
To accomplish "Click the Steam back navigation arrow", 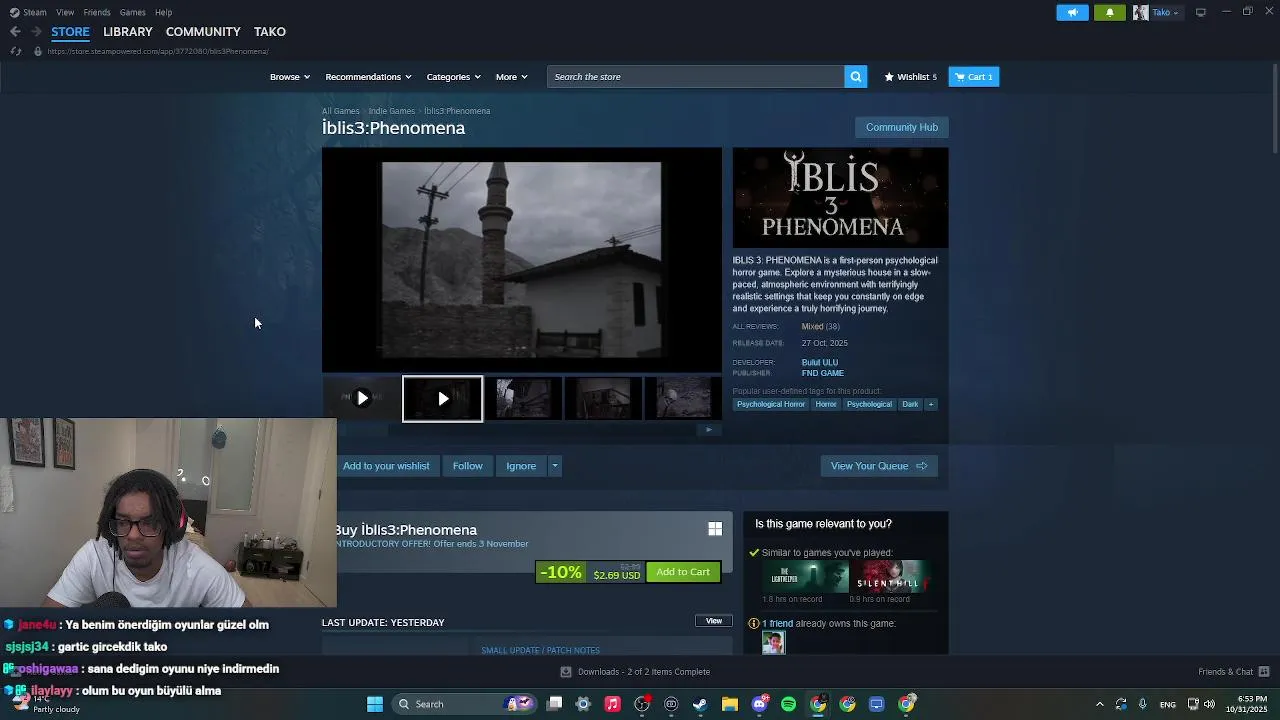I will [x=15, y=32].
